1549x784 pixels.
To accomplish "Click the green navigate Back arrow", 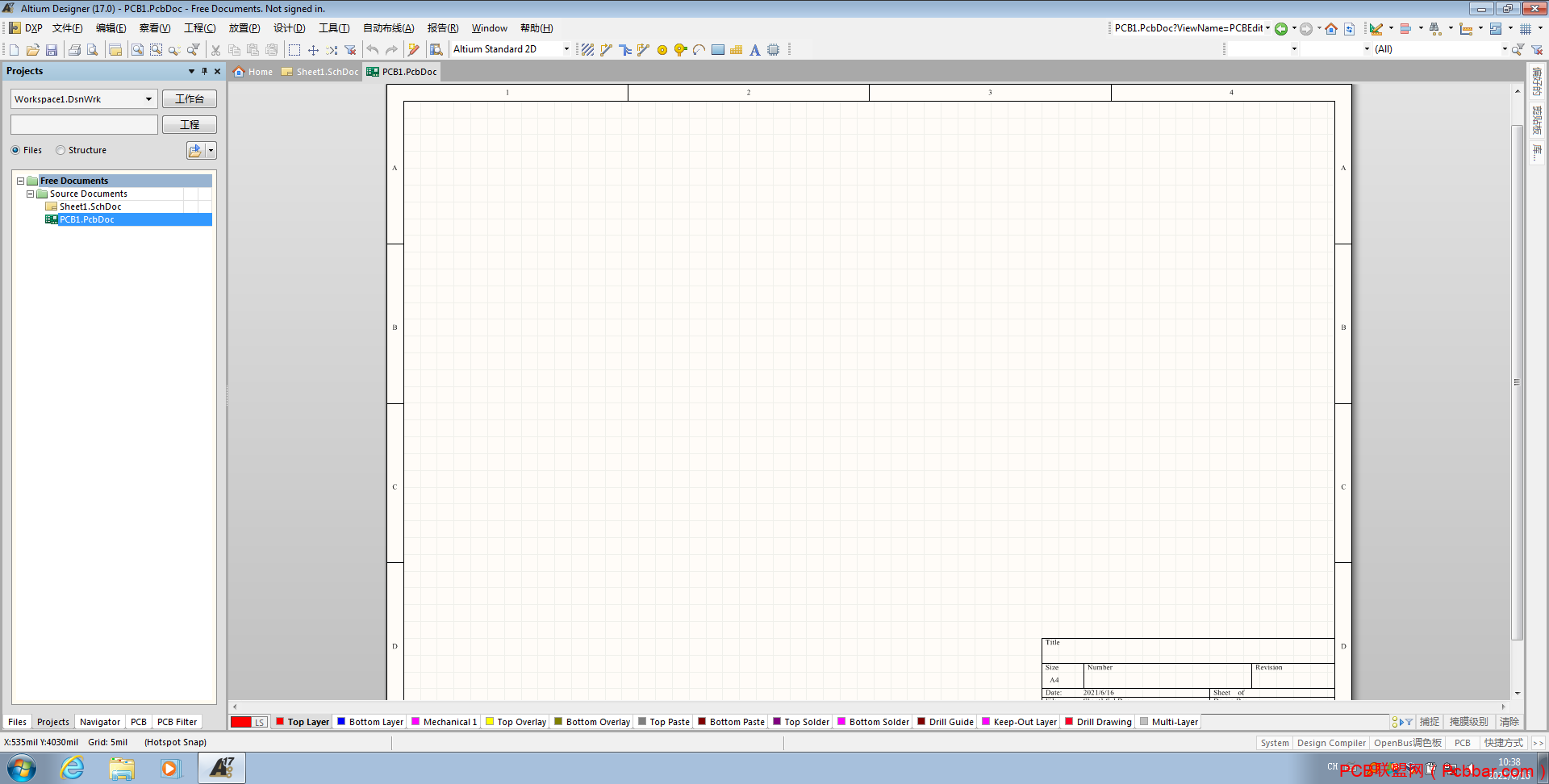I will point(1280,29).
